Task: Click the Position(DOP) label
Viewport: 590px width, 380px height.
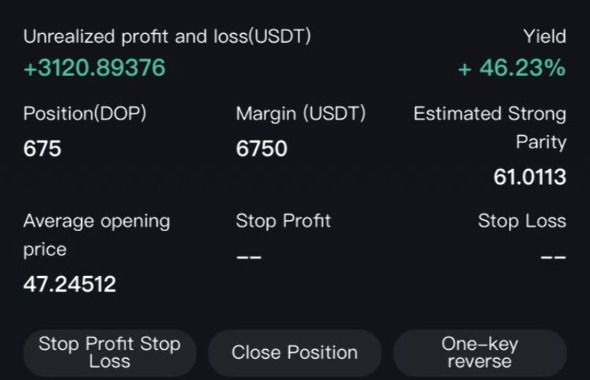Action: pyautogui.click(x=85, y=113)
